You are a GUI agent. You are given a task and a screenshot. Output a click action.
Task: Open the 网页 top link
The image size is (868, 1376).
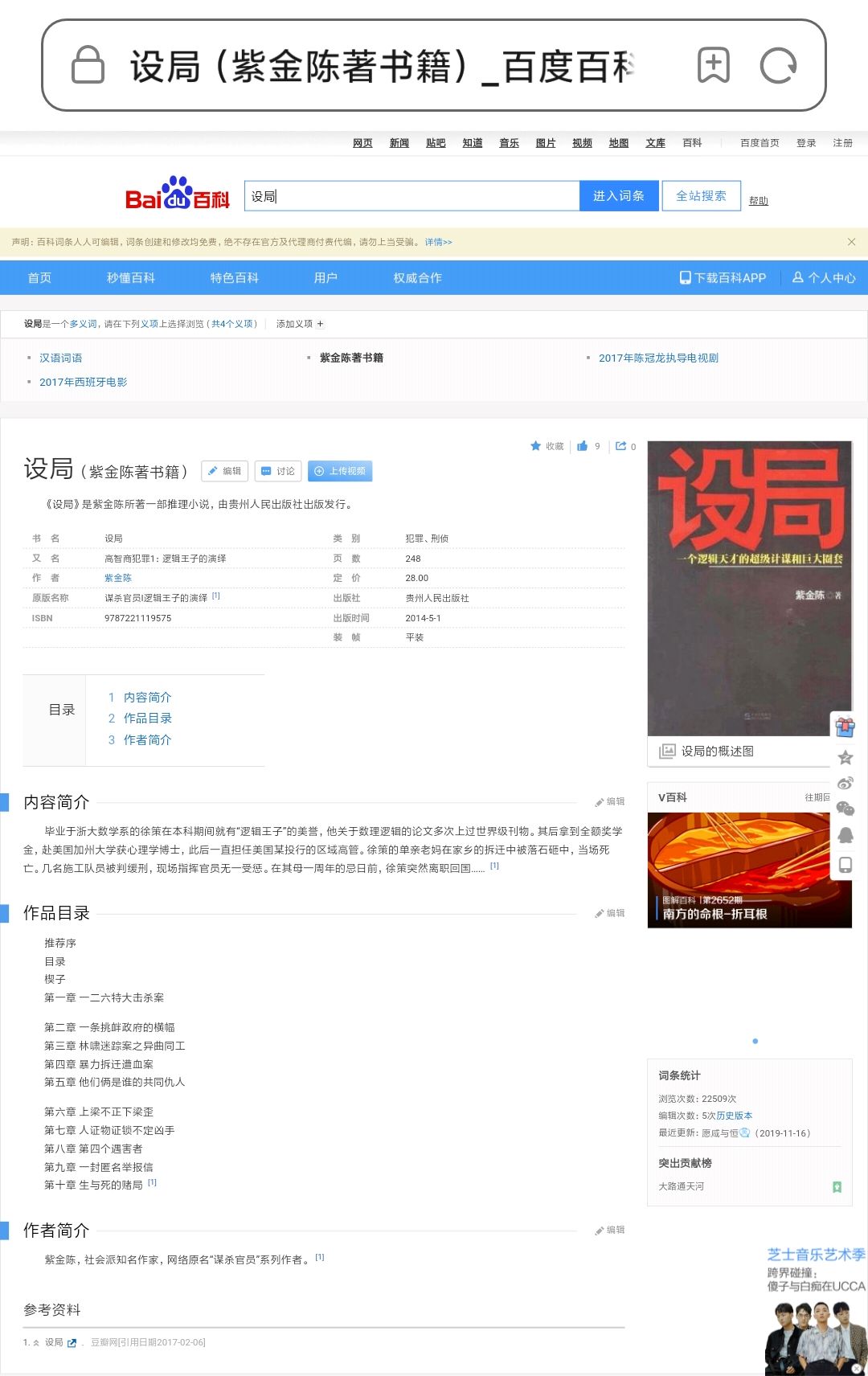point(362,143)
